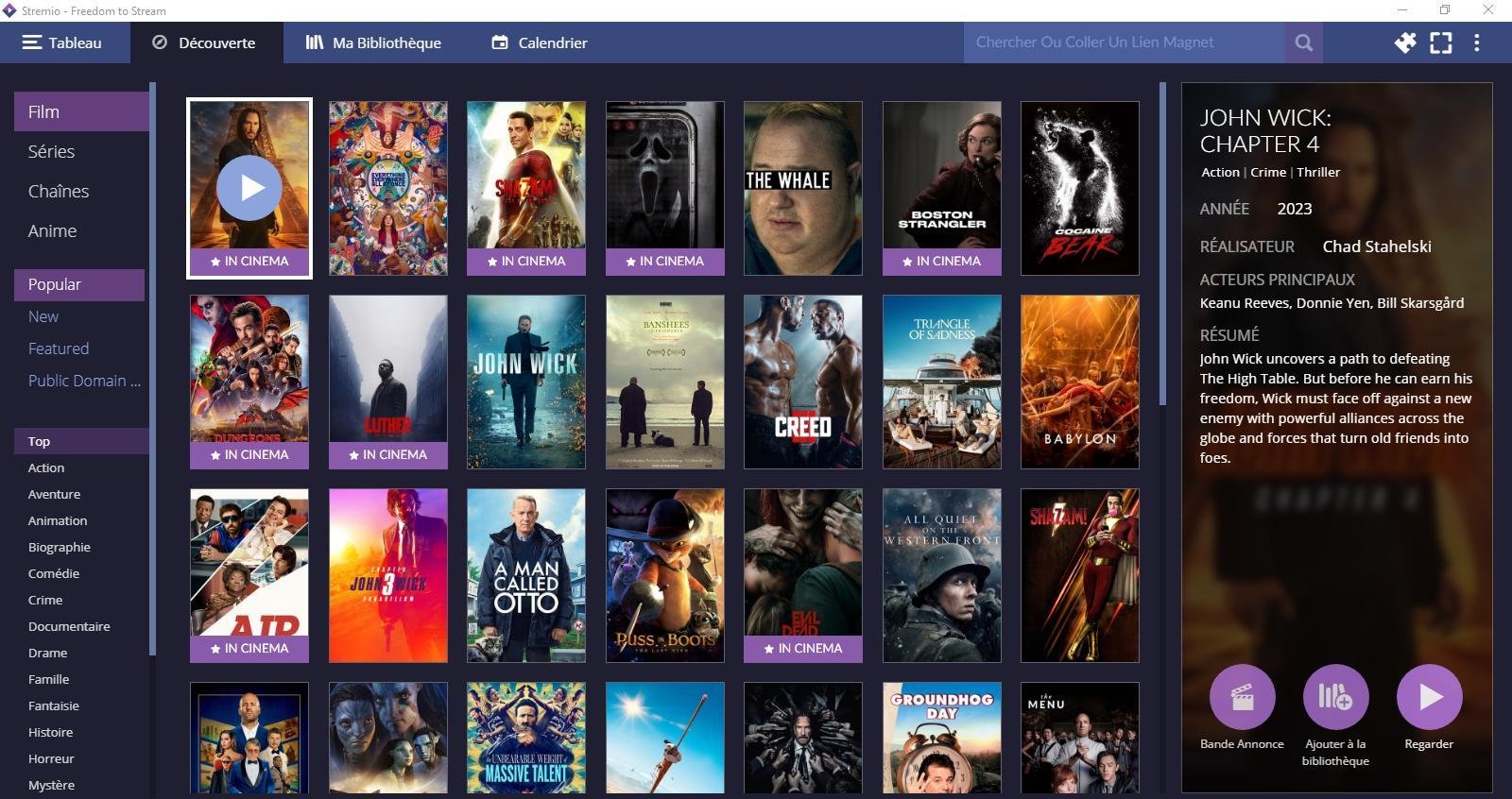1512x799 pixels.
Task: Filter by Histoire genre
Action: coord(81,732)
